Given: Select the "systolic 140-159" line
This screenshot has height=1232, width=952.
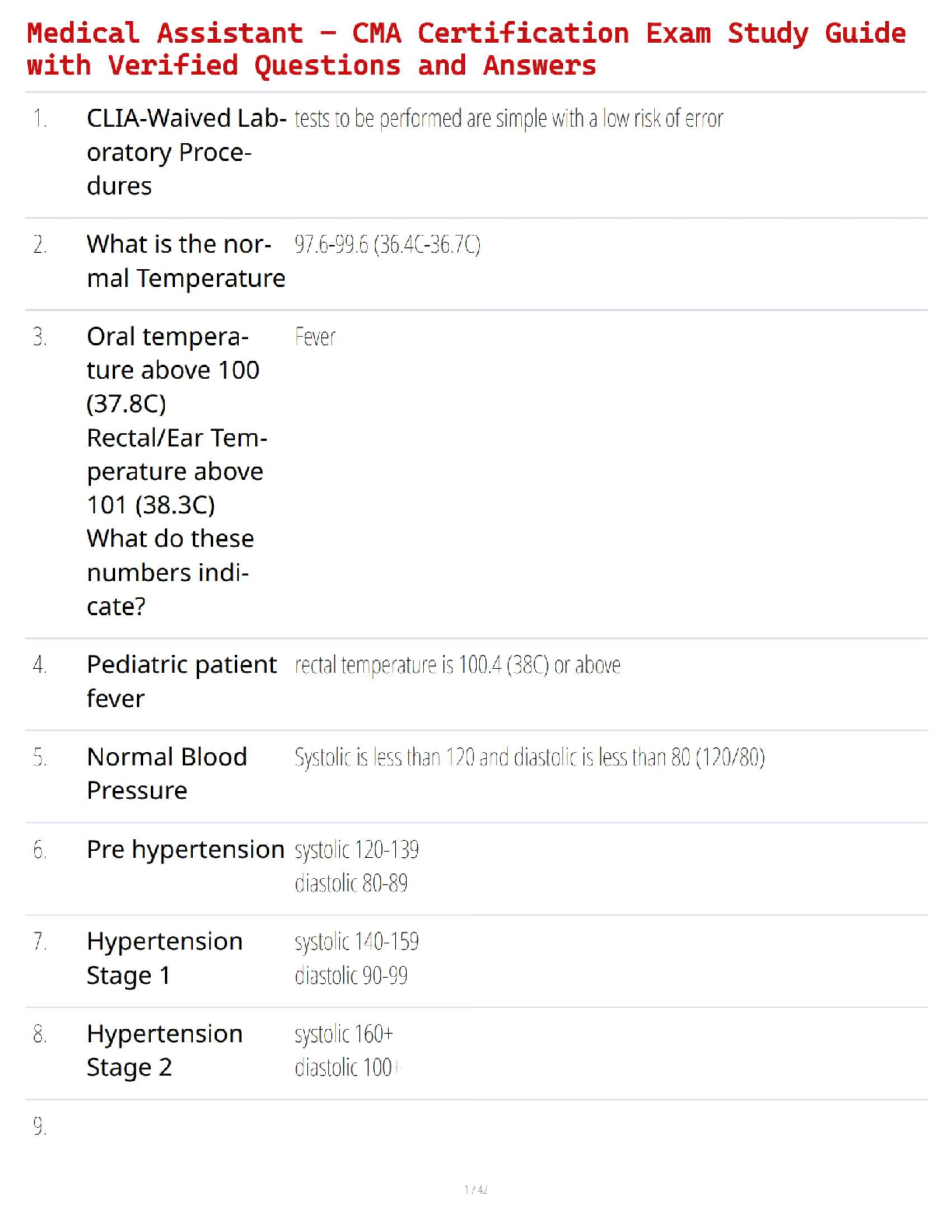Looking at the screenshot, I should (356, 942).
